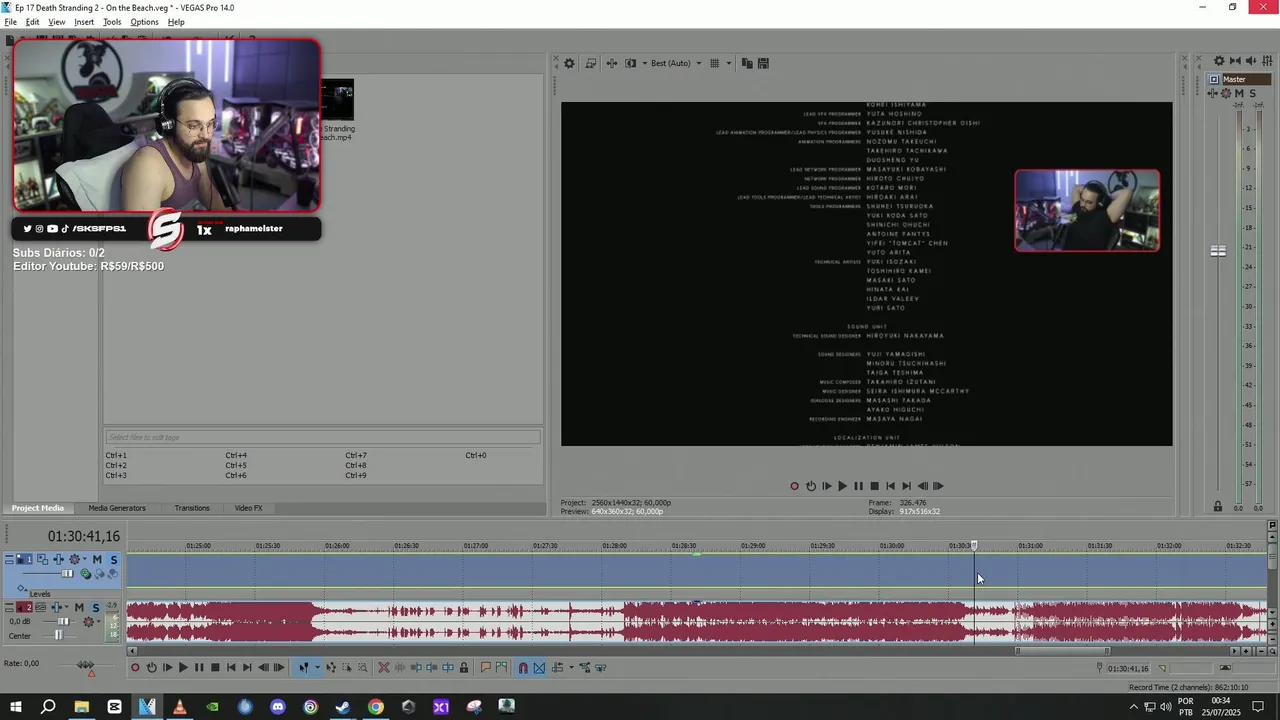
Task: Pause in the preview transport
Action: pyautogui.click(x=858, y=486)
